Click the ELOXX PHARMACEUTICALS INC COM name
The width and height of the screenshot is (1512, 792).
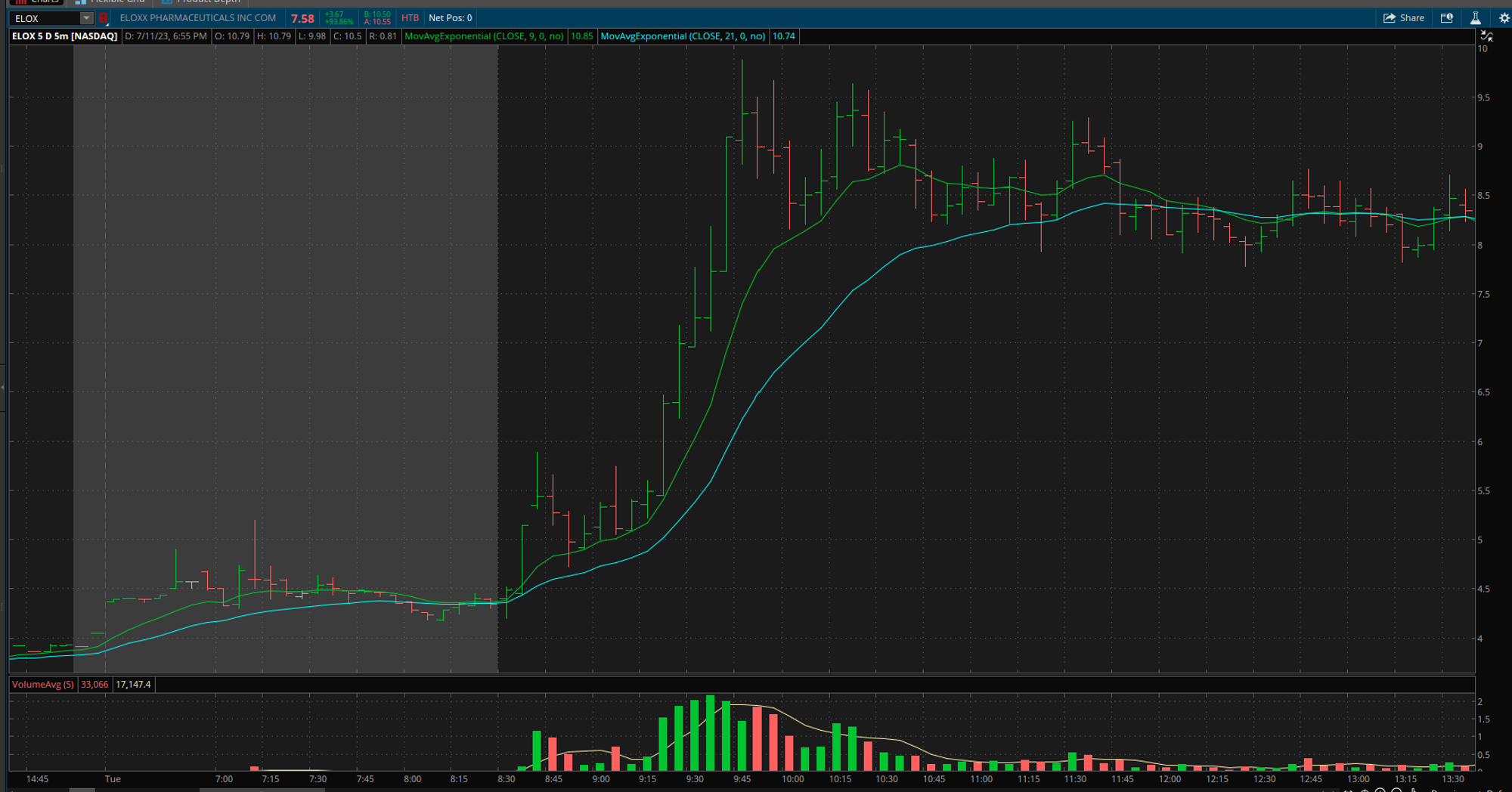coord(198,18)
